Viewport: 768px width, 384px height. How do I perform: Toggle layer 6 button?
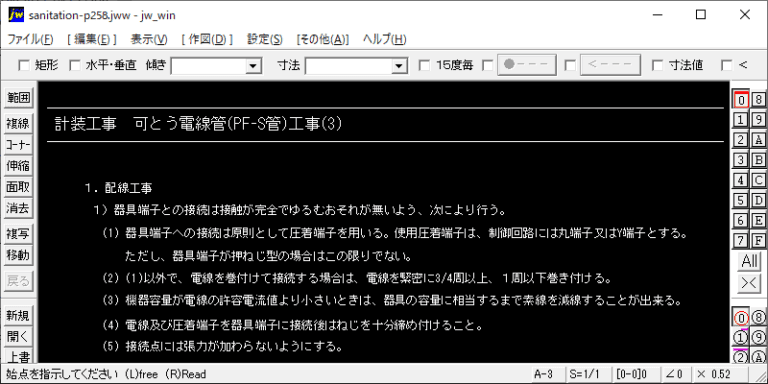click(x=741, y=220)
